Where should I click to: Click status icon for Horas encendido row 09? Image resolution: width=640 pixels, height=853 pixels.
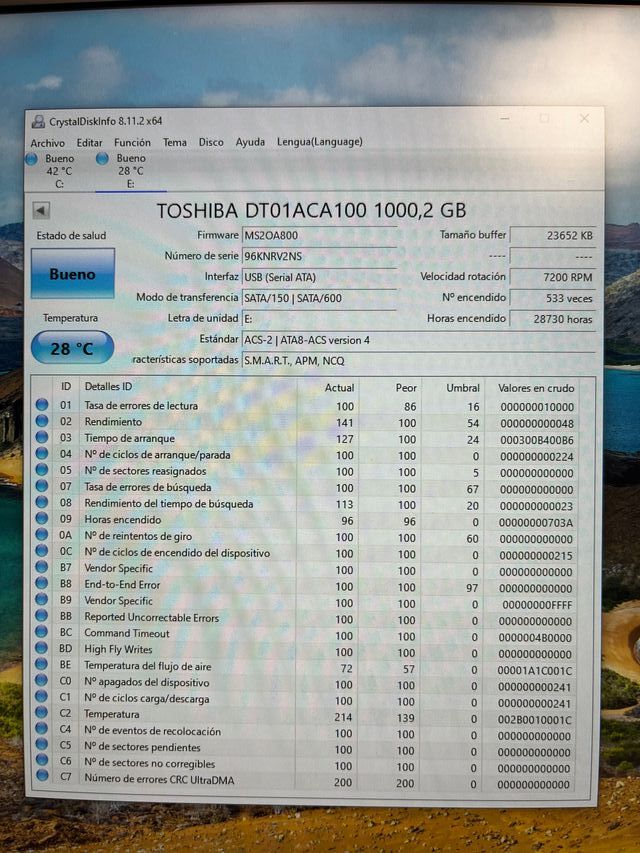(42, 518)
